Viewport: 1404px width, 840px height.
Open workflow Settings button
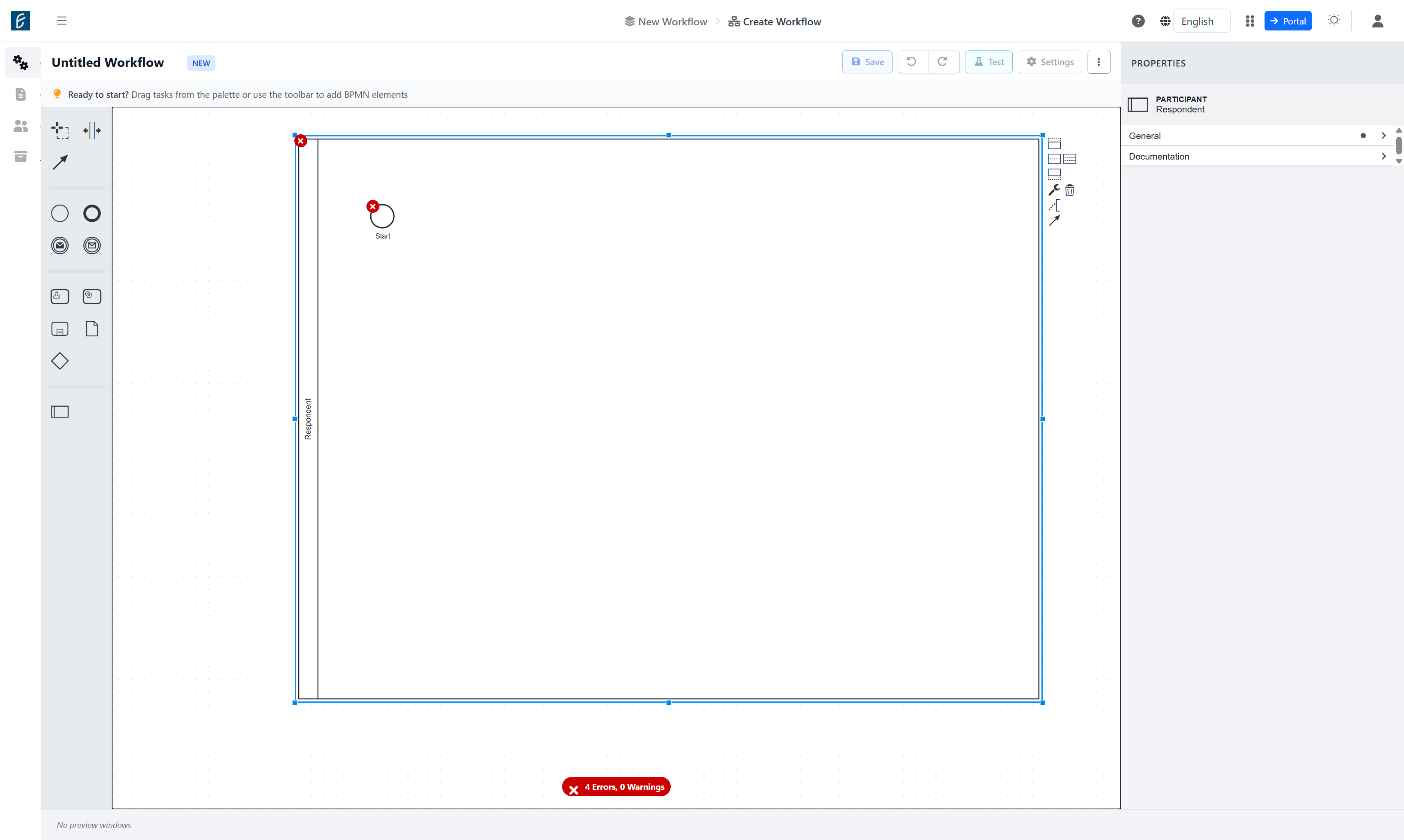pos(1050,62)
